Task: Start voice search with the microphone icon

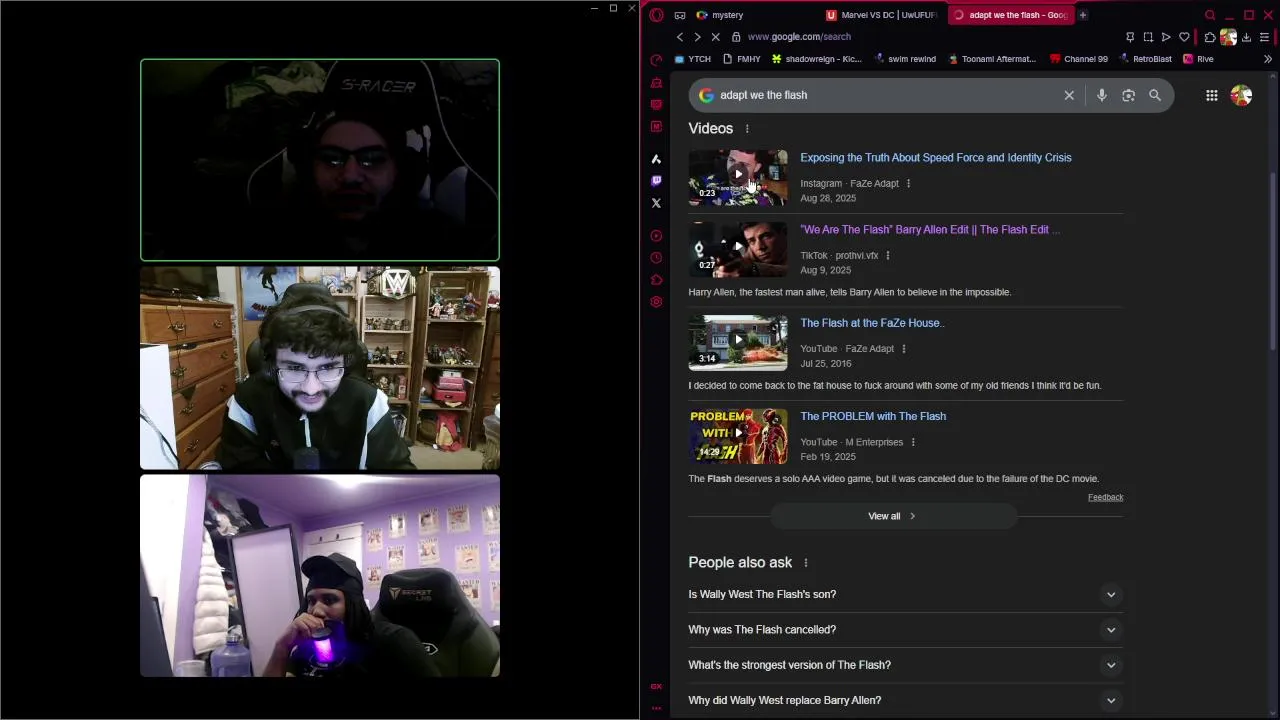Action: click(x=1101, y=95)
